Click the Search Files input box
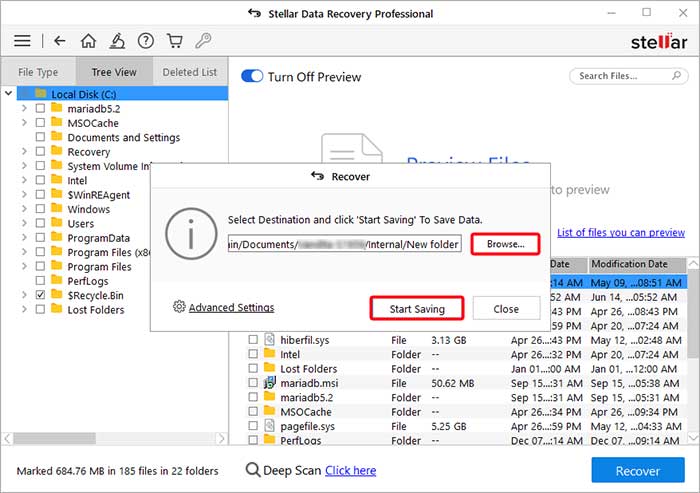This screenshot has width=700, height=493. [629, 76]
